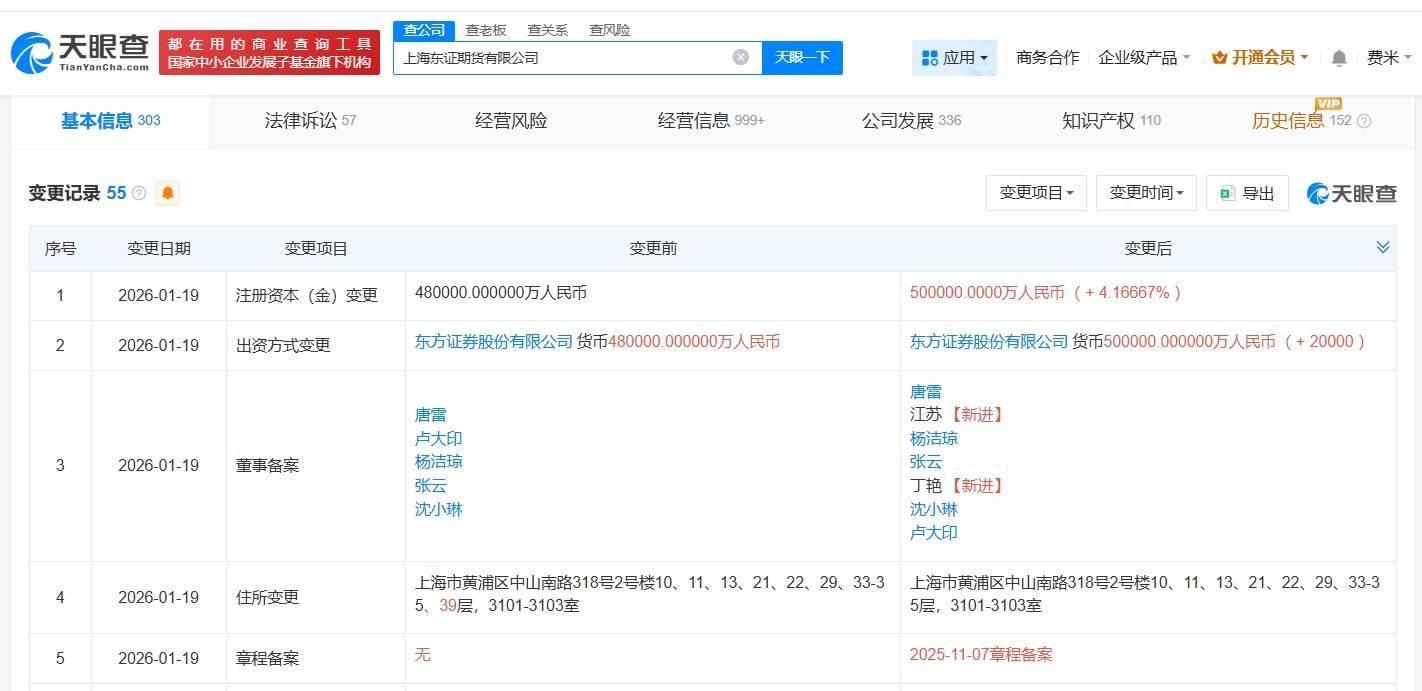Open 卢大印 profile in 变更前 column

(x=439, y=439)
